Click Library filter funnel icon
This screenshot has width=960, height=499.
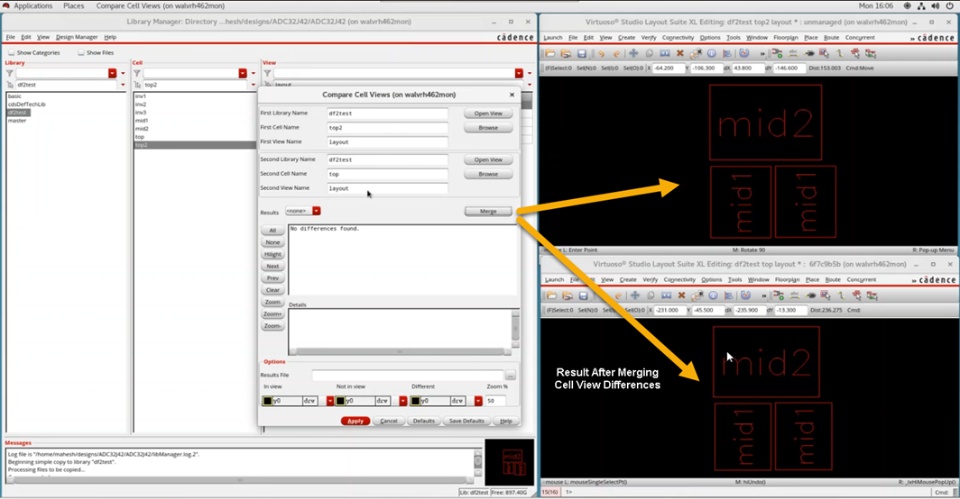(x=9, y=73)
